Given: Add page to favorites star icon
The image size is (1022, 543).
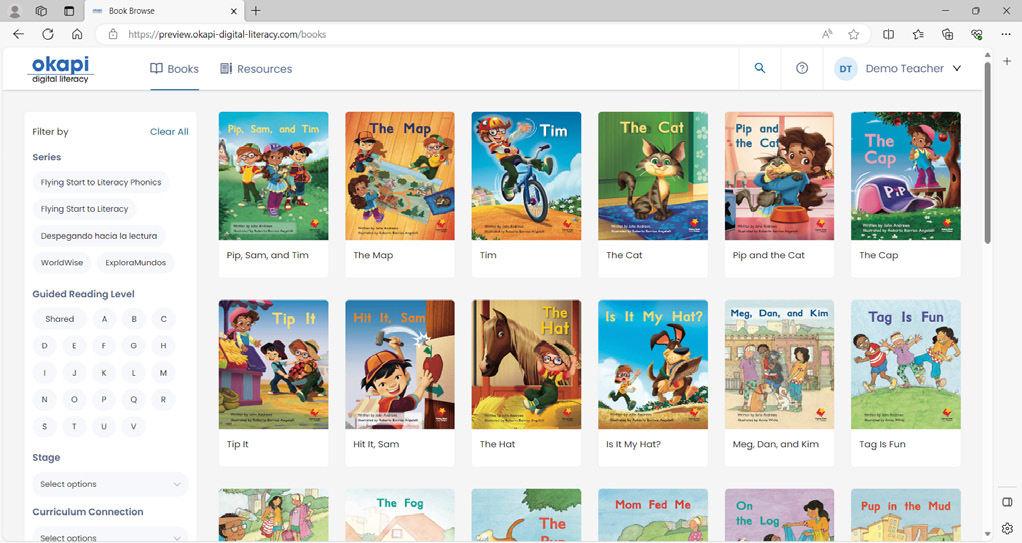Looking at the screenshot, I should (x=853, y=34).
